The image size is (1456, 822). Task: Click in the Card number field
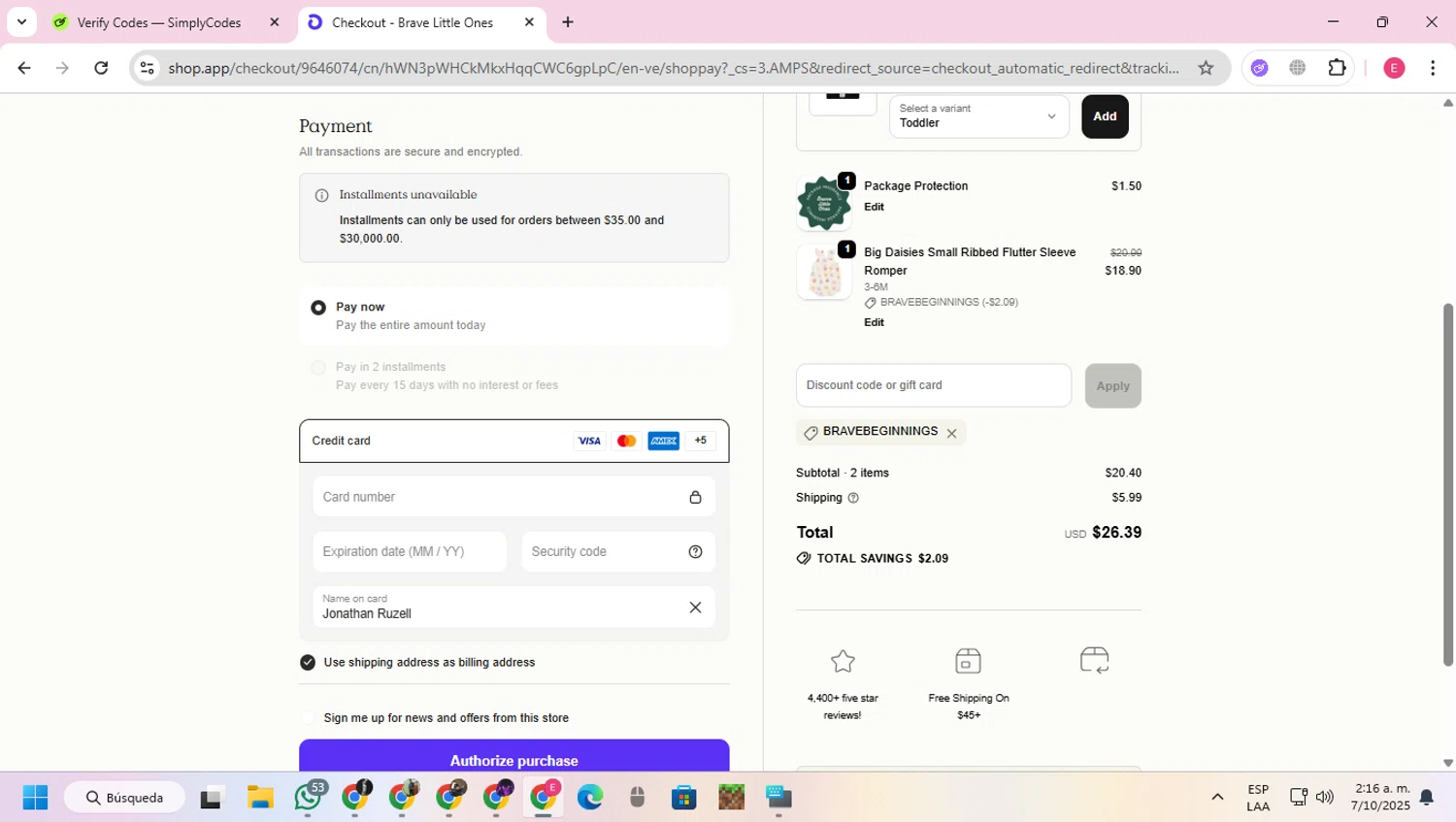tap(513, 497)
